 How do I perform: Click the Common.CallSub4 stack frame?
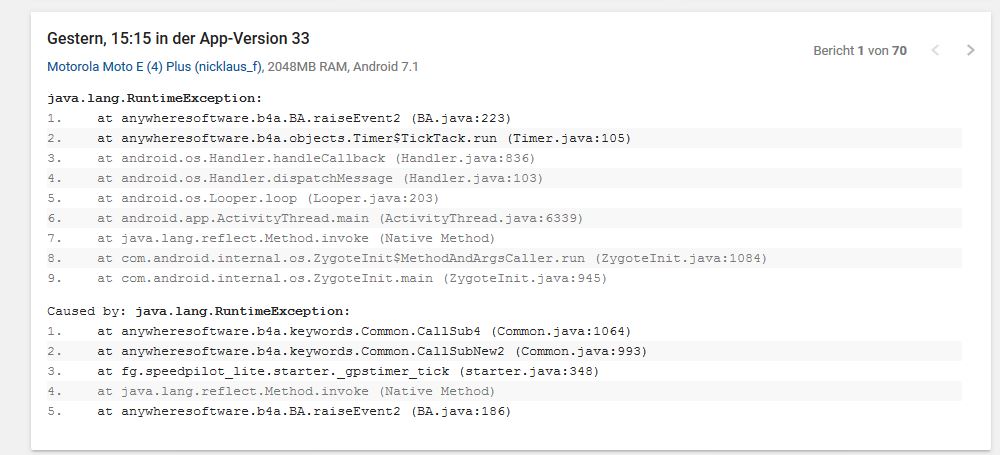pyautogui.click(x=364, y=331)
